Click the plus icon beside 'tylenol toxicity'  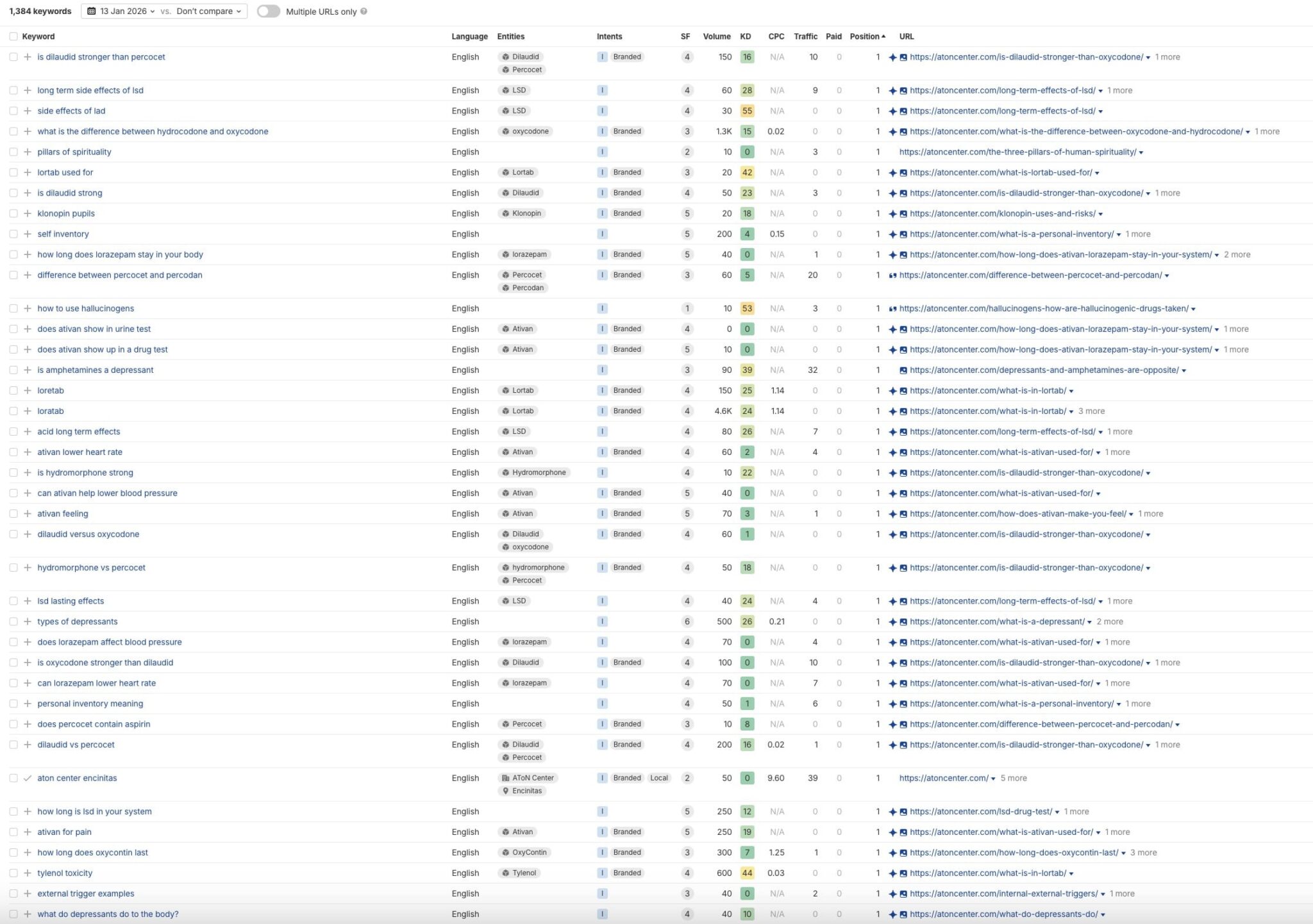[28, 873]
